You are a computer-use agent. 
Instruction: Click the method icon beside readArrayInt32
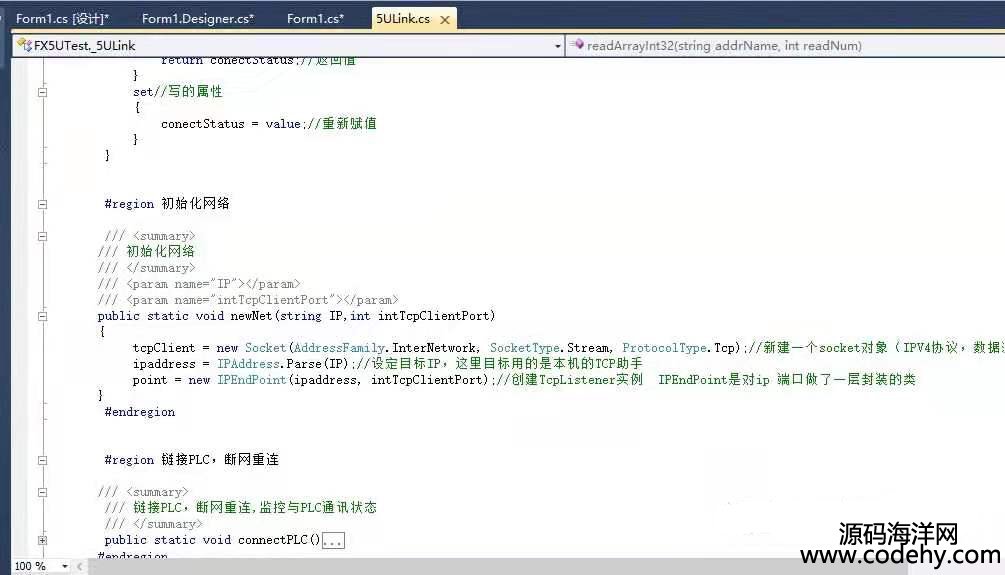point(577,46)
